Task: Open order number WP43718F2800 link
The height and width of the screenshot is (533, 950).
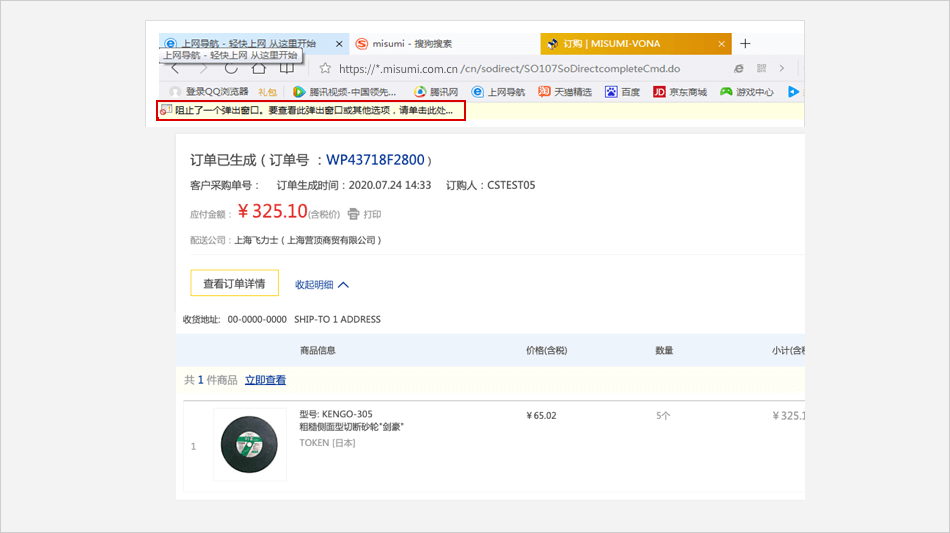Action: pyautogui.click(x=375, y=160)
